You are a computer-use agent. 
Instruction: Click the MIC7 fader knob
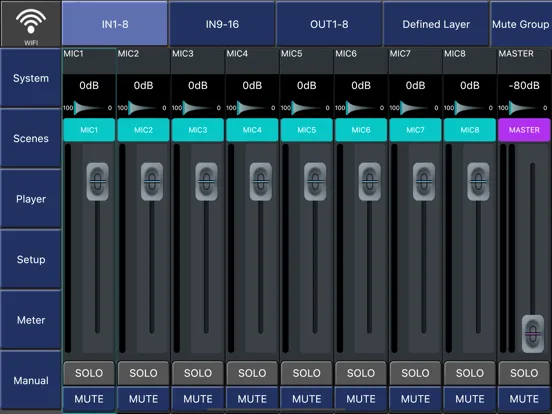point(424,182)
